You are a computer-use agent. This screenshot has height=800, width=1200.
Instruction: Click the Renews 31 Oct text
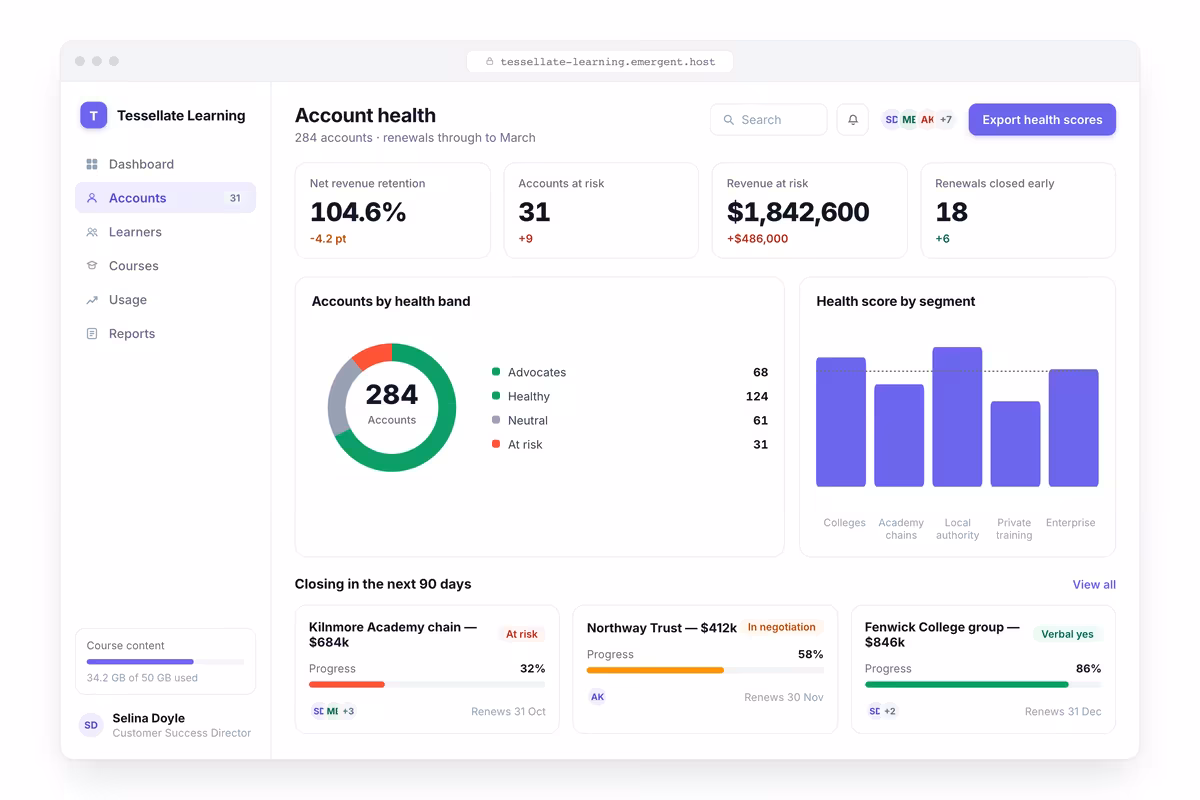508,711
